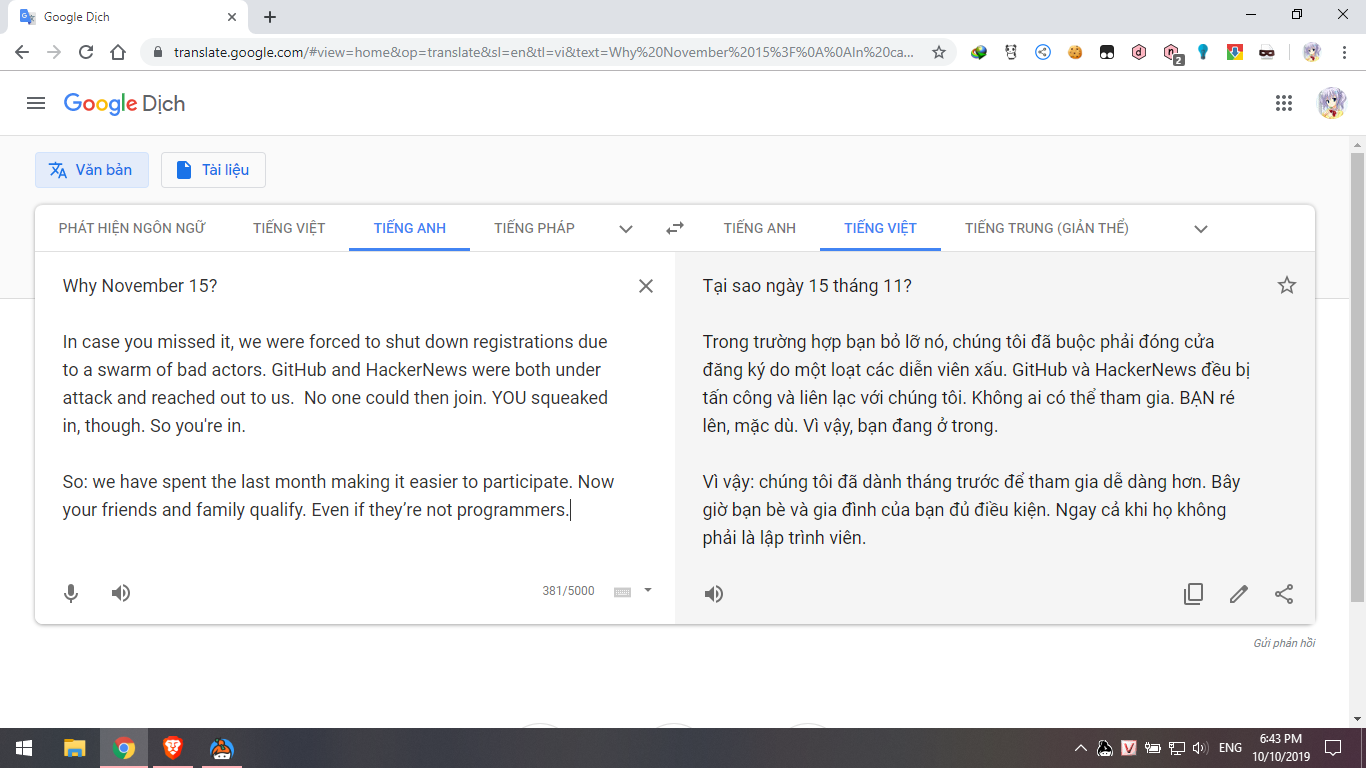The image size is (1366, 768).
Task: Open the Google apps grid
Action: point(1284,103)
